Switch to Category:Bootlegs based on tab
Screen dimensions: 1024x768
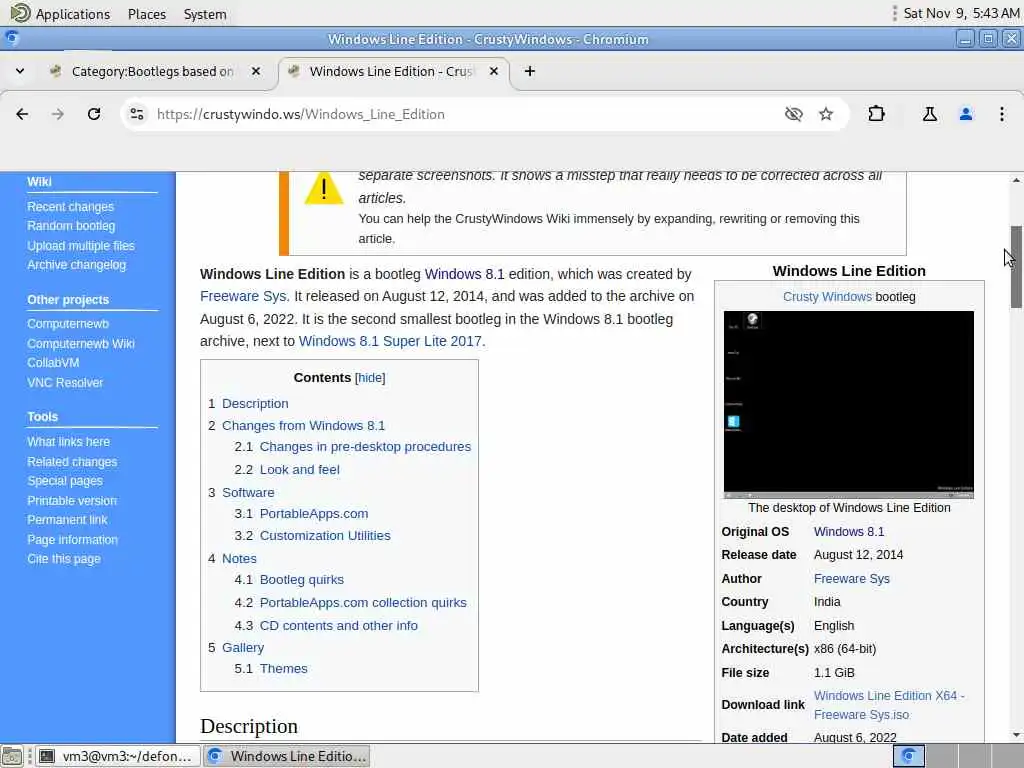pyautogui.click(x=152, y=71)
